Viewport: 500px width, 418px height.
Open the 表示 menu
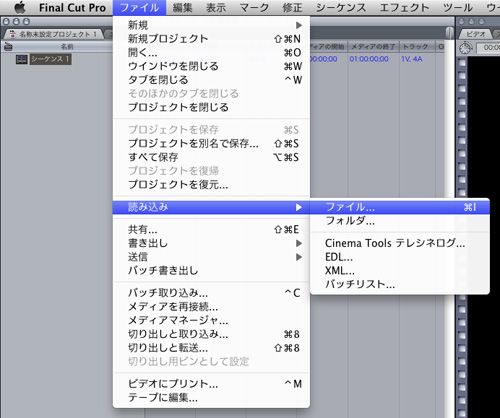[216, 8]
